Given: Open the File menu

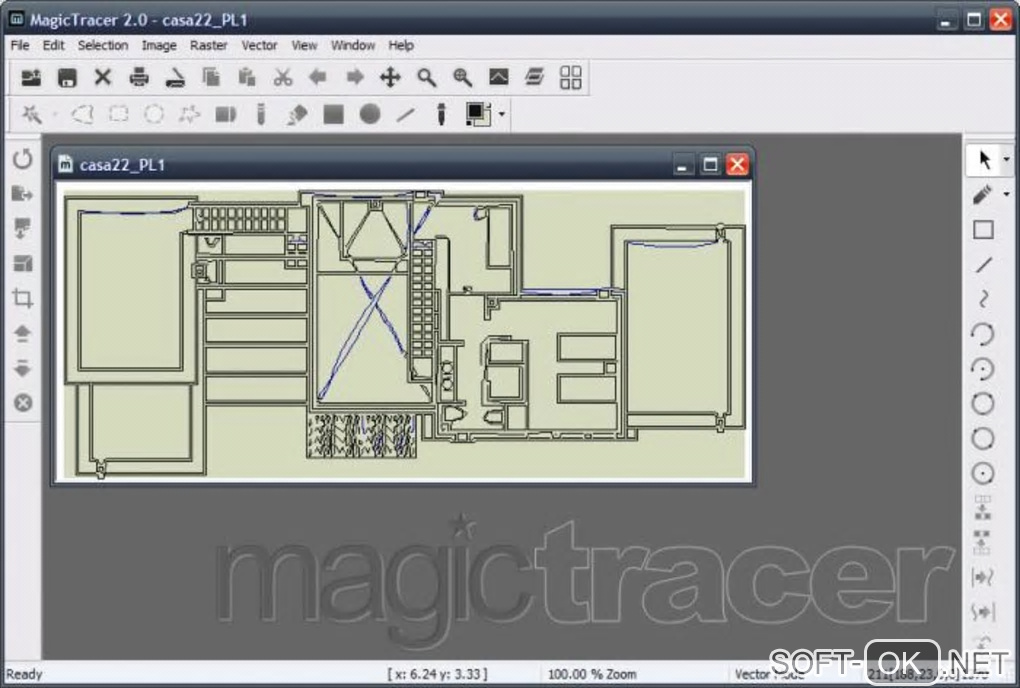Looking at the screenshot, I should [x=20, y=45].
